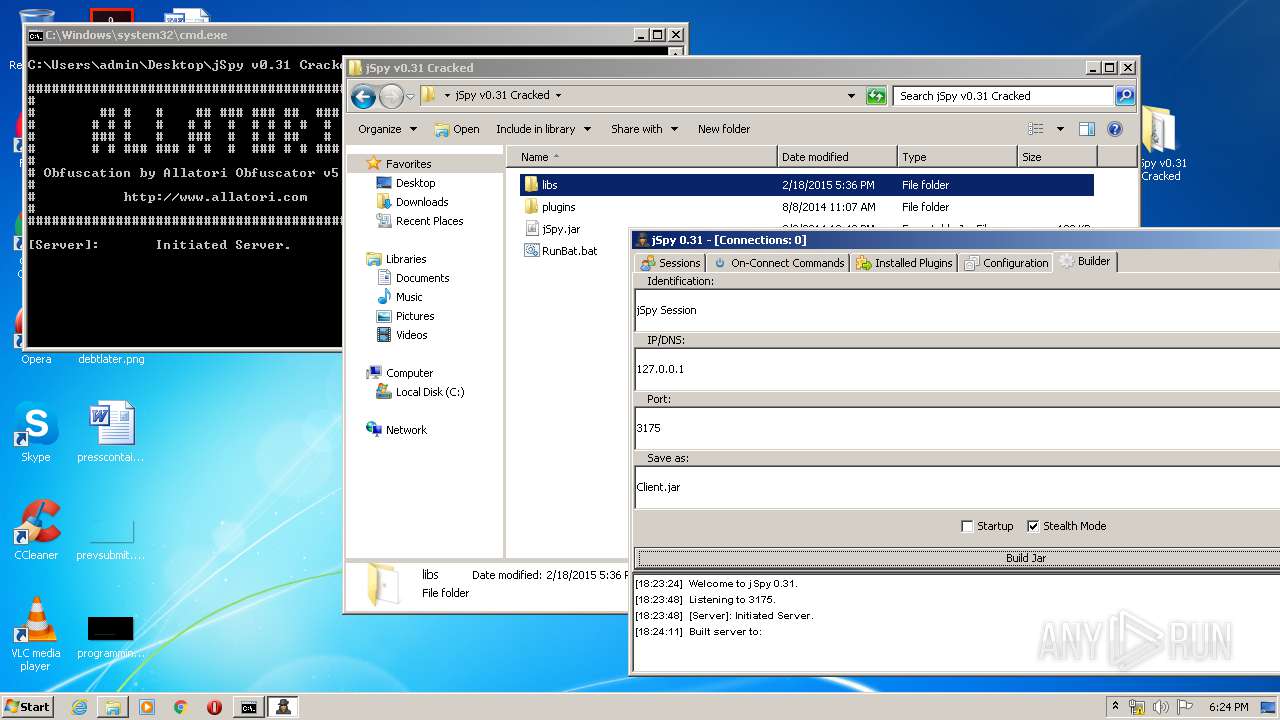Open Chrome from the taskbar
Viewport: 1280px width, 720px height.
(181, 707)
